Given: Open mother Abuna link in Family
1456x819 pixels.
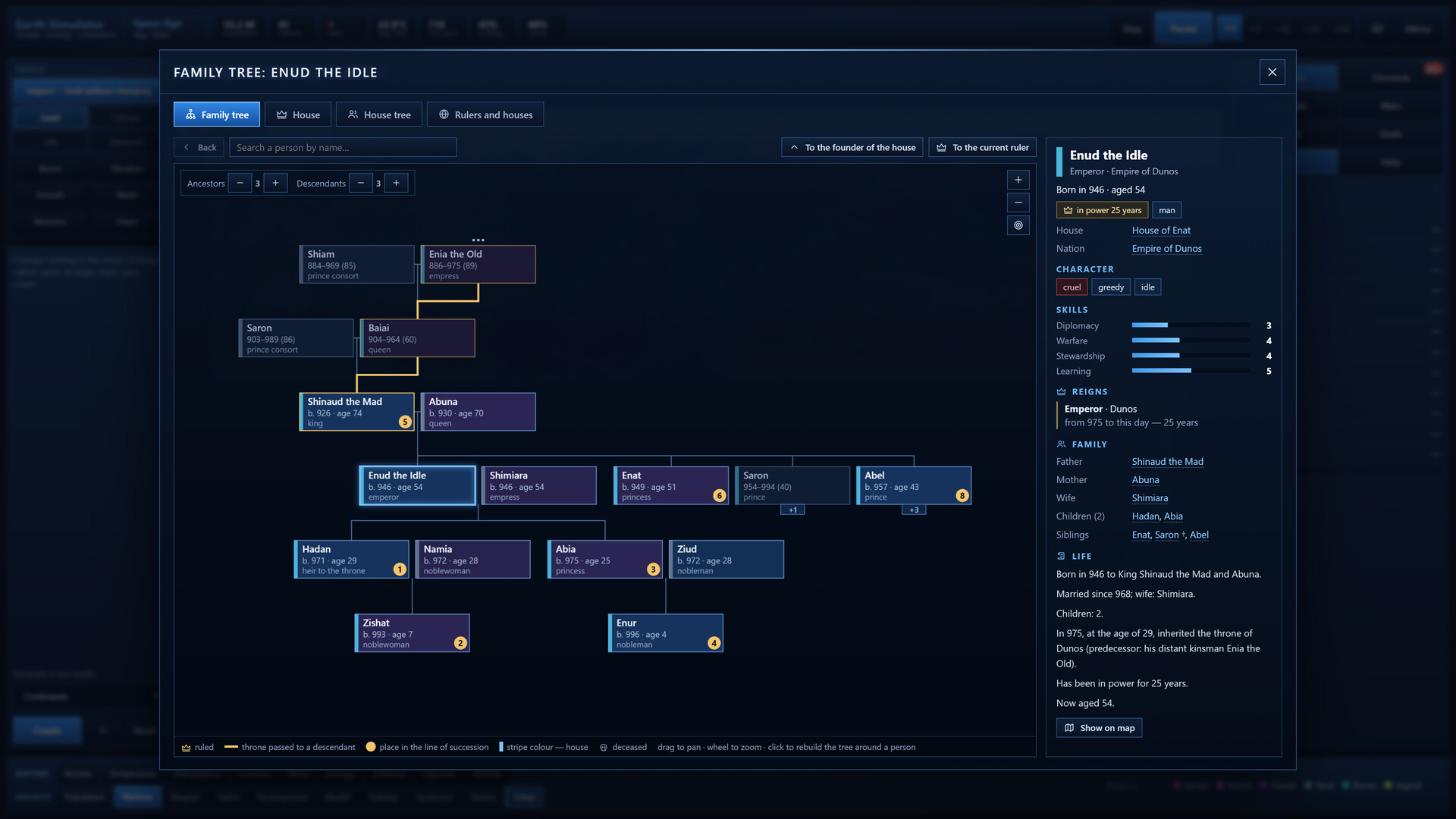Looking at the screenshot, I should click(1145, 480).
